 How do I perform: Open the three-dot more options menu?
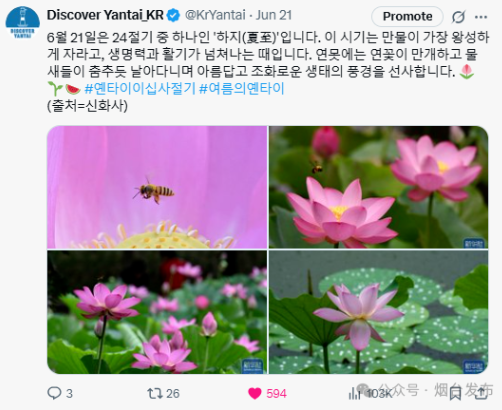coord(481,17)
